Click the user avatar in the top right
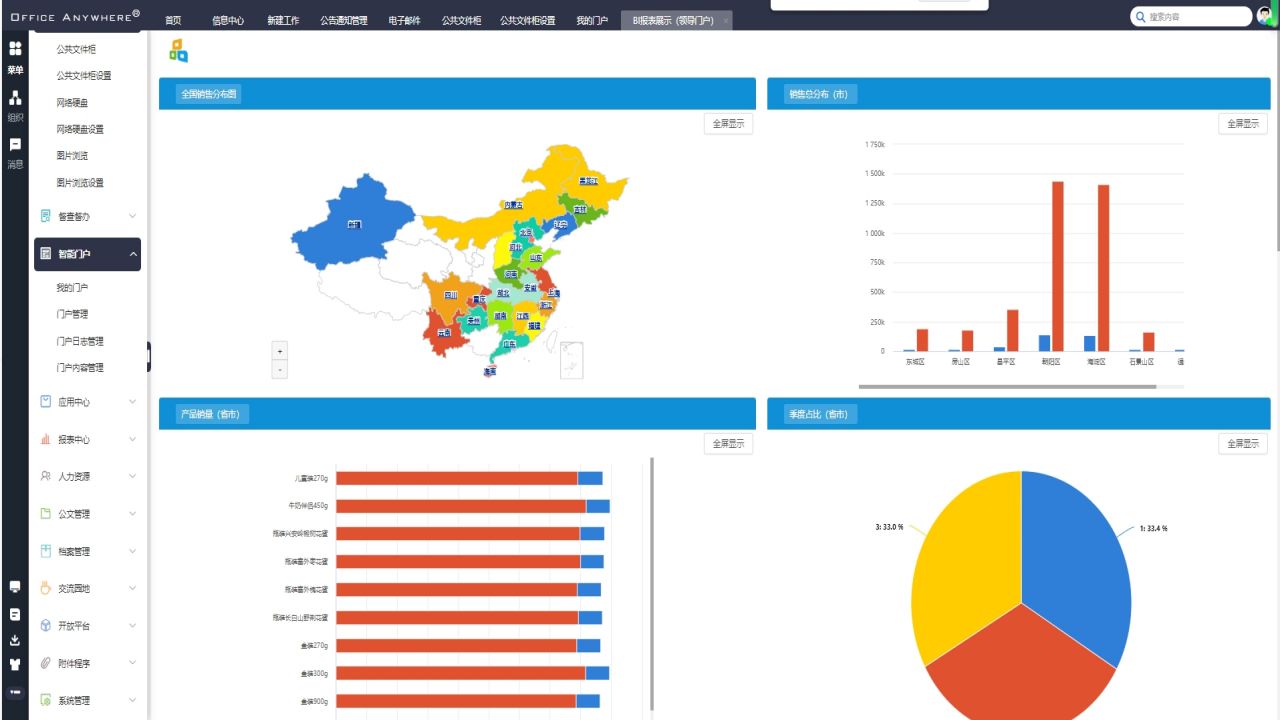The image size is (1280, 720). (x=1261, y=15)
